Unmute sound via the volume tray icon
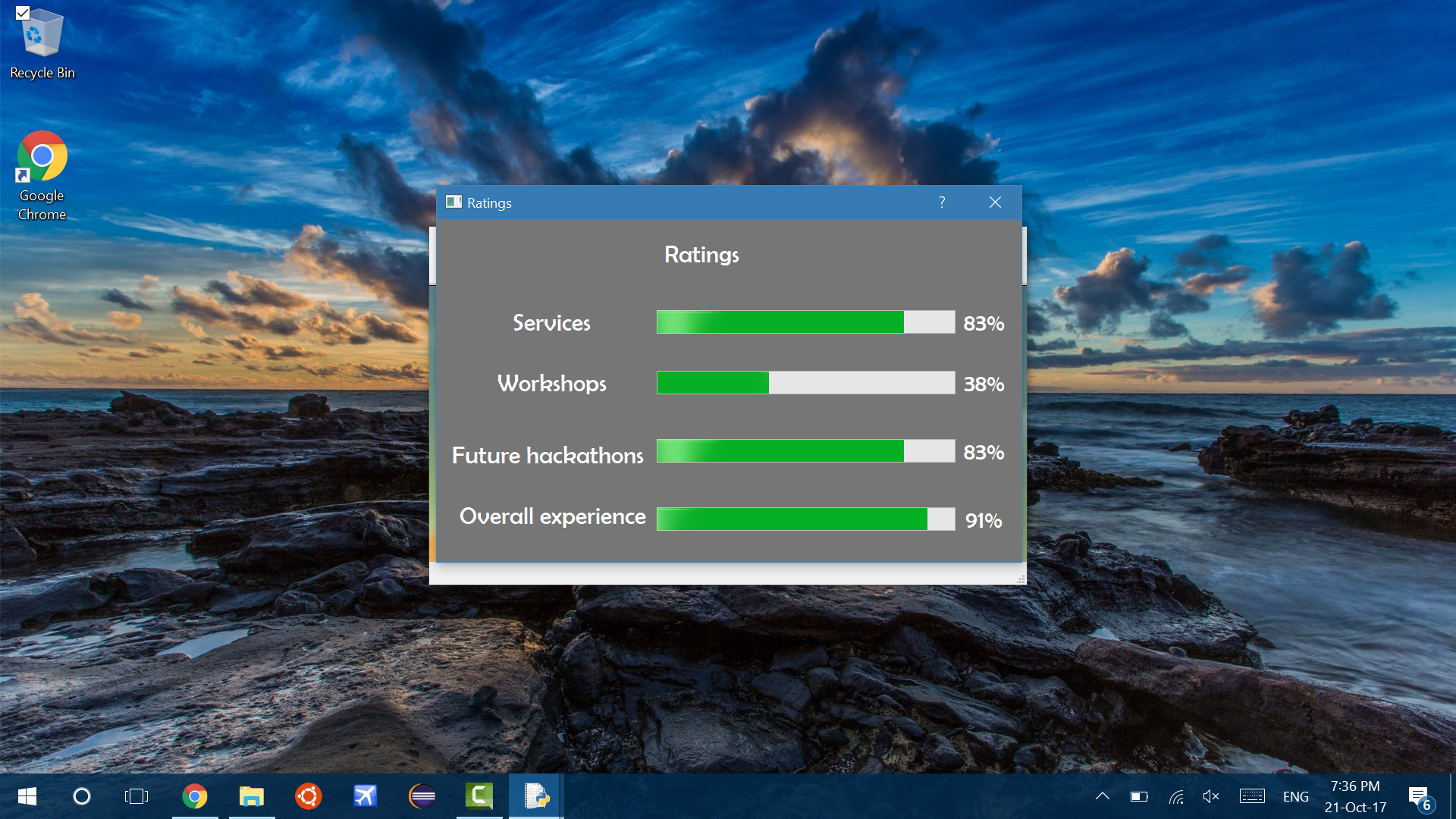The width and height of the screenshot is (1456, 819). pyautogui.click(x=1211, y=796)
